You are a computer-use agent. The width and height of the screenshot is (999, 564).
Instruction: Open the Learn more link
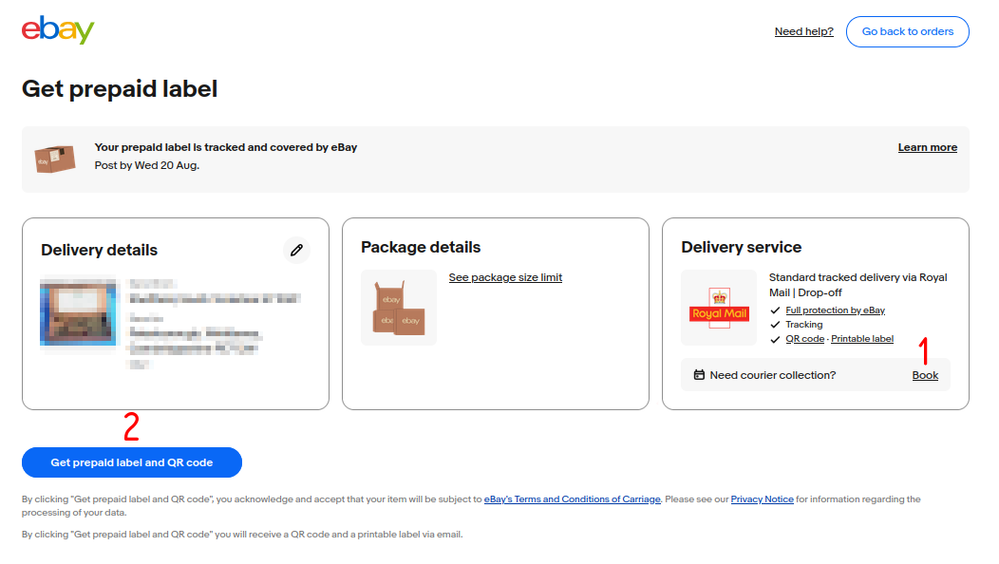click(x=927, y=147)
